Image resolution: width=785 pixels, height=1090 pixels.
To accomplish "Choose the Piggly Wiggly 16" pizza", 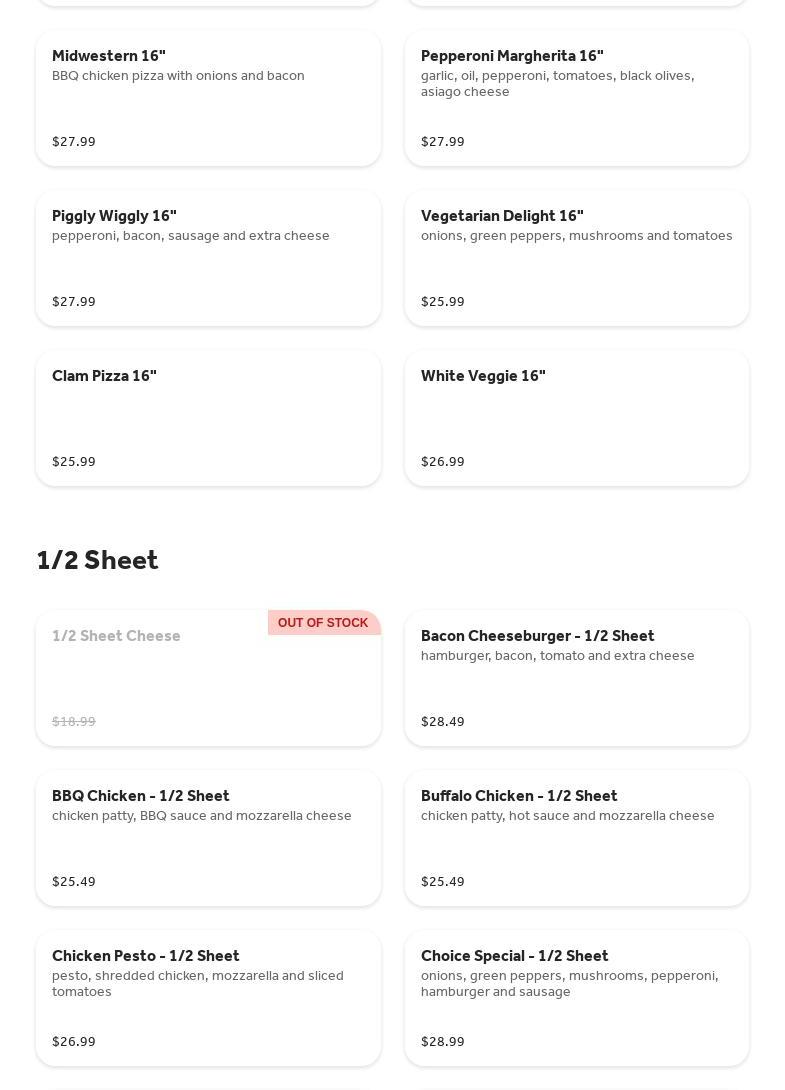I will pos(208,259).
